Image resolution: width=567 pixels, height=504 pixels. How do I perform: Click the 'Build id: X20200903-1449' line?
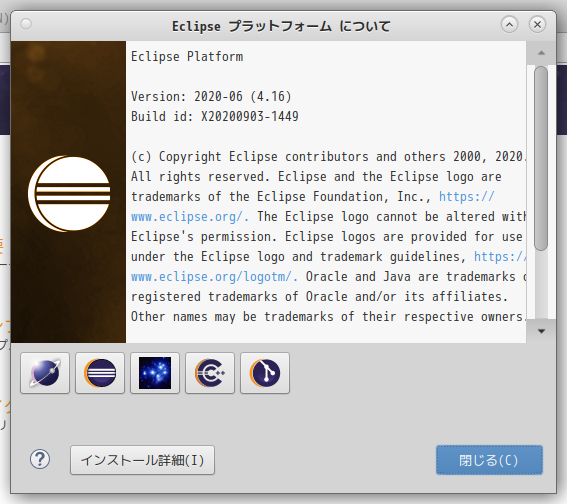tap(215, 116)
